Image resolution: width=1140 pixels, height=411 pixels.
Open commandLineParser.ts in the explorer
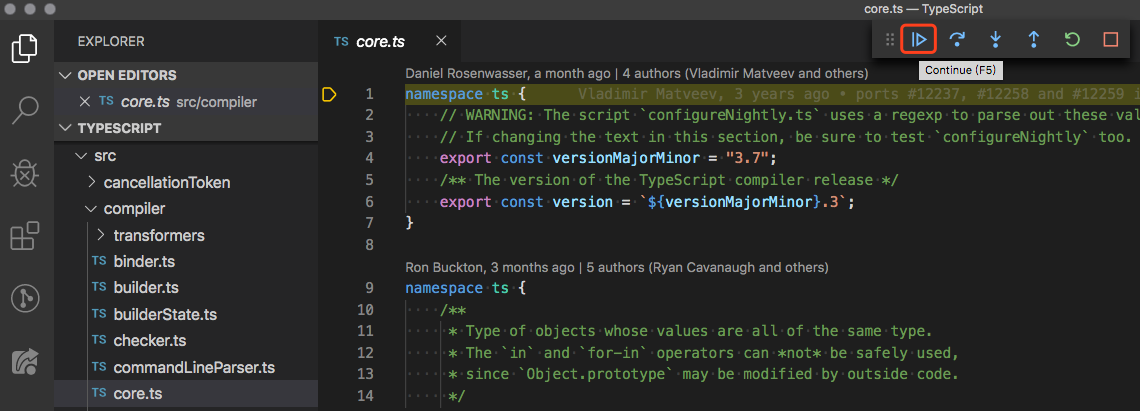[193, 367]
